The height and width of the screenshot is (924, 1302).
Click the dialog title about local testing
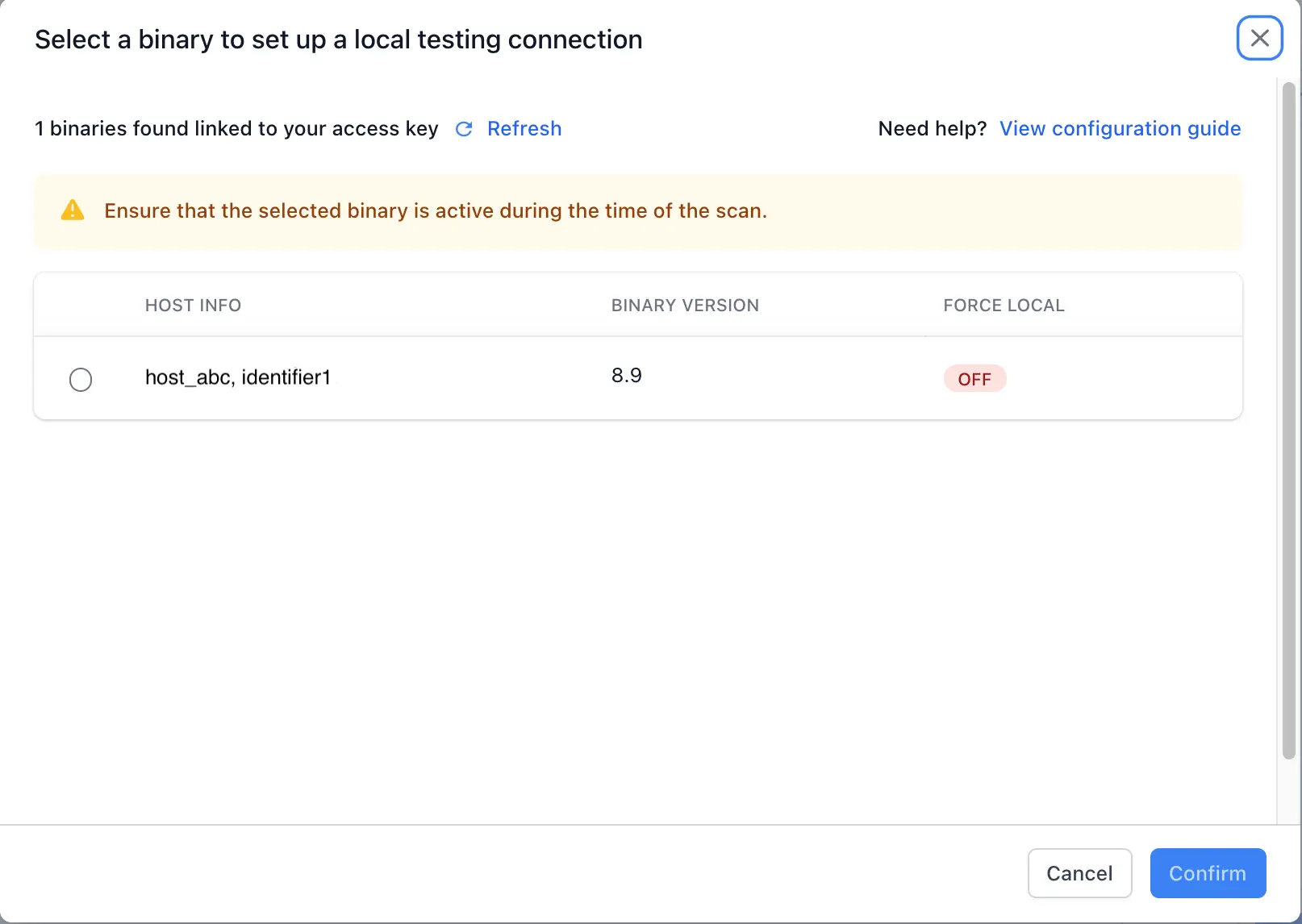(339, 40)
